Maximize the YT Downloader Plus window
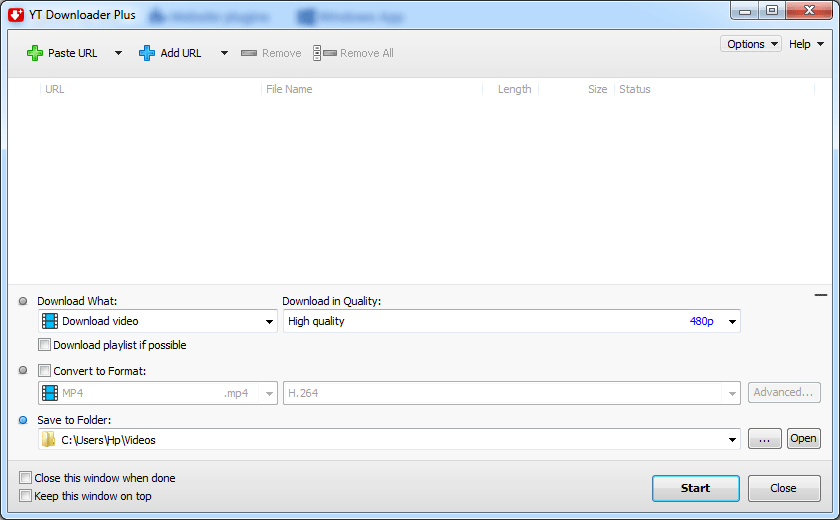 [x=771, y=11]
